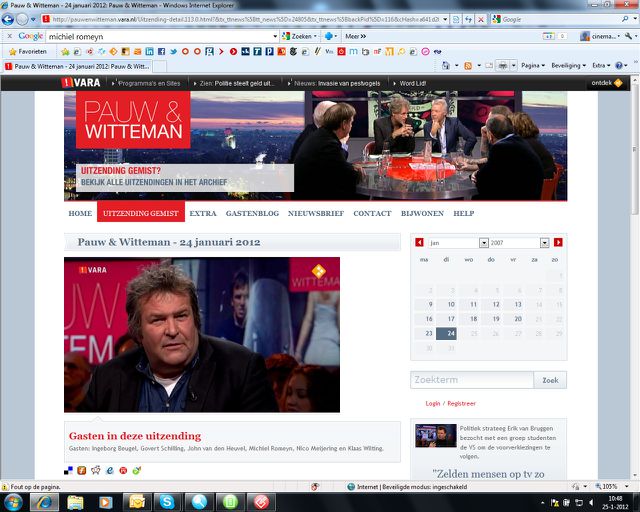This screenshot has height=512, width=640.
Task: Open Windows Explorer folder on taskbar
Action: click(x=75, y=502)
